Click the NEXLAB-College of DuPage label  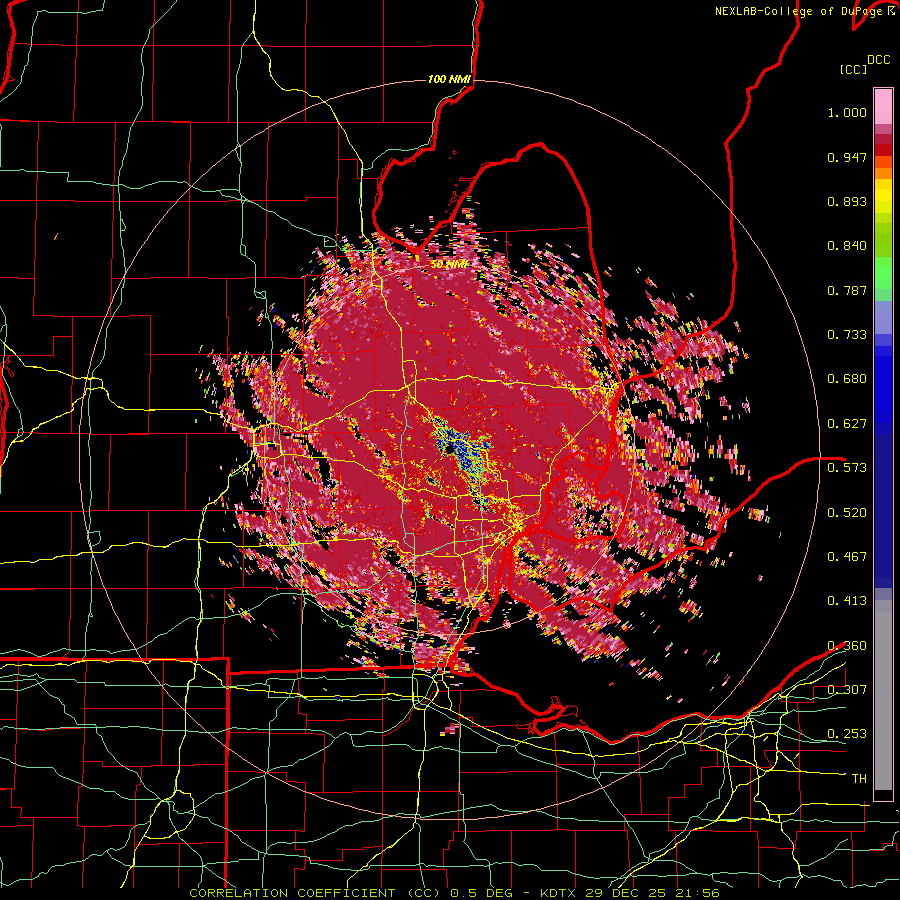point(800,11)
